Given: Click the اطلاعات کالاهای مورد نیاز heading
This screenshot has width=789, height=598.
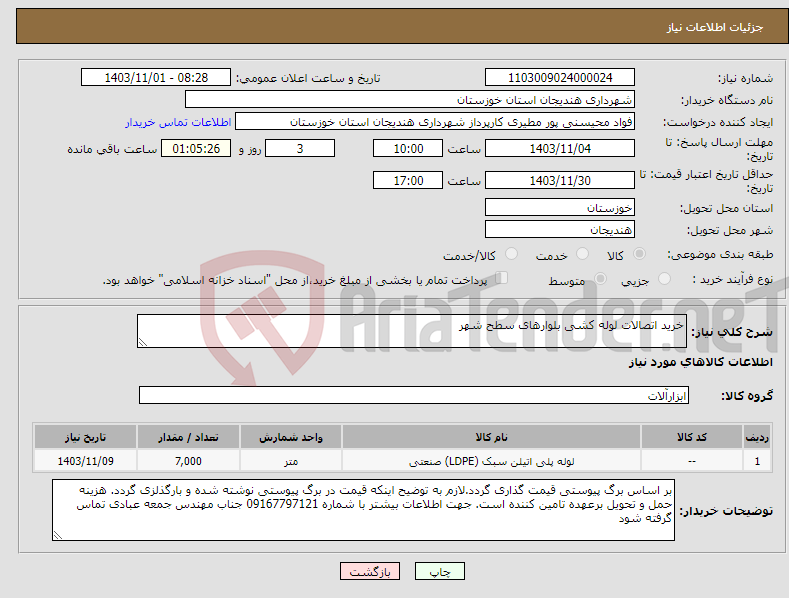Looking at the screenshot, I should [700, 362].
